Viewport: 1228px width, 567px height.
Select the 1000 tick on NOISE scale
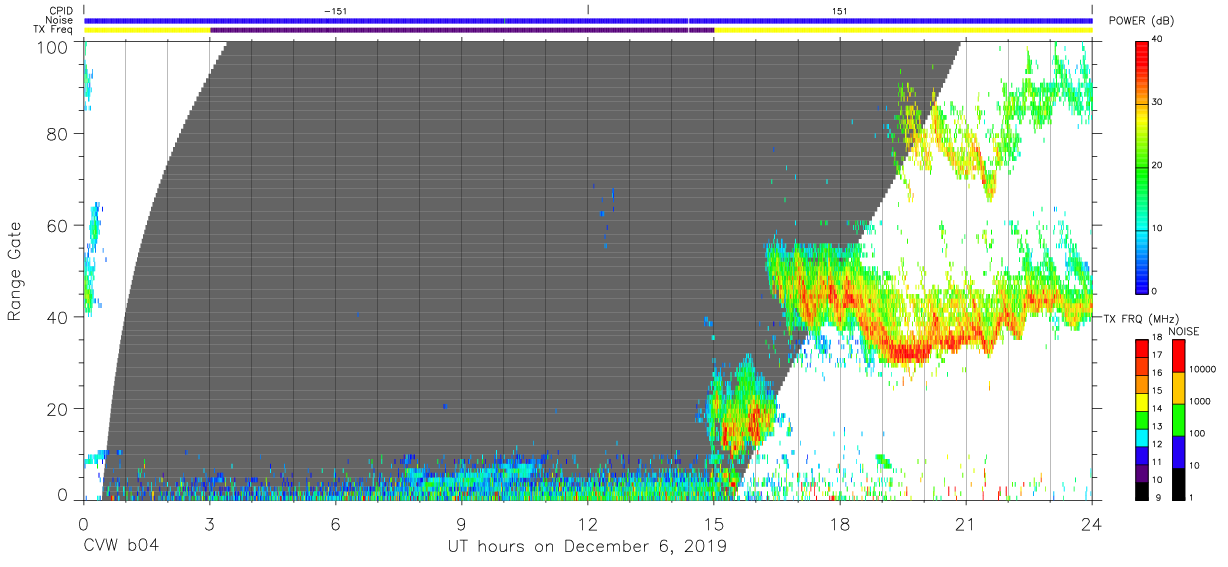click(x=1201, y=401)
